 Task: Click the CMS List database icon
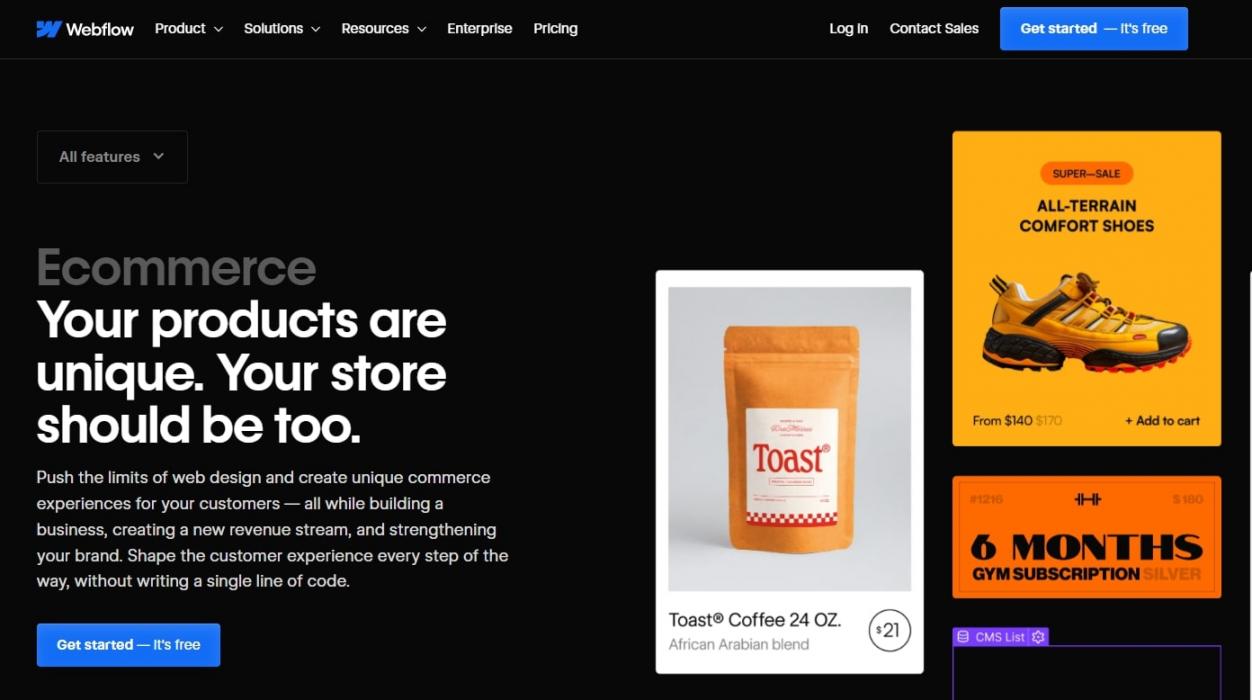962,637
